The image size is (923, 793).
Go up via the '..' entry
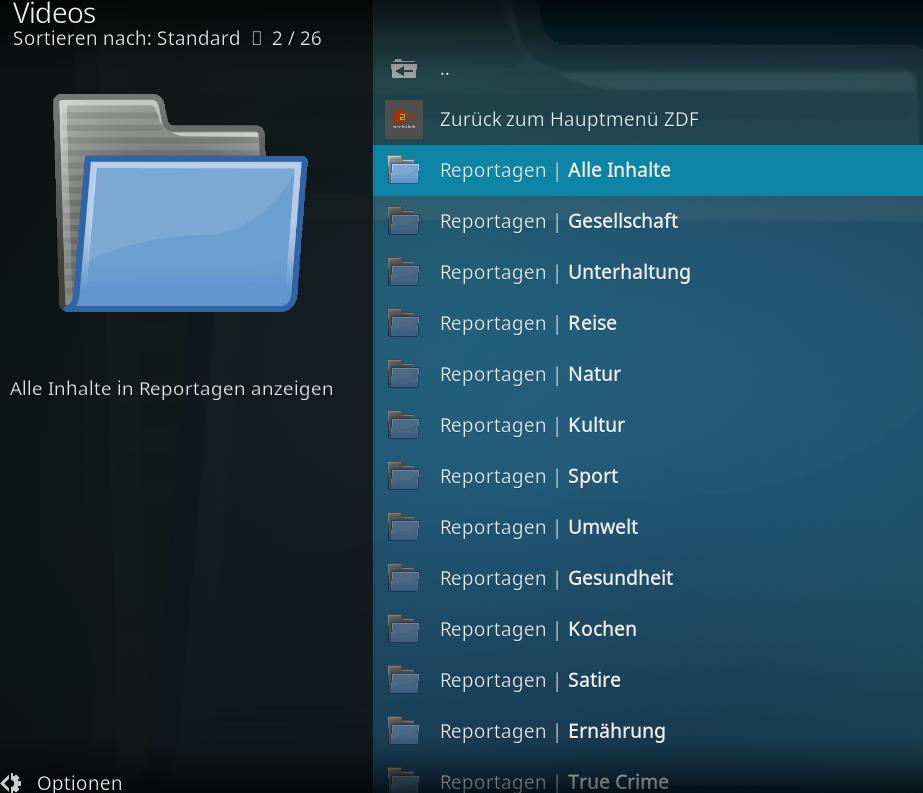[x=648, y=69]
